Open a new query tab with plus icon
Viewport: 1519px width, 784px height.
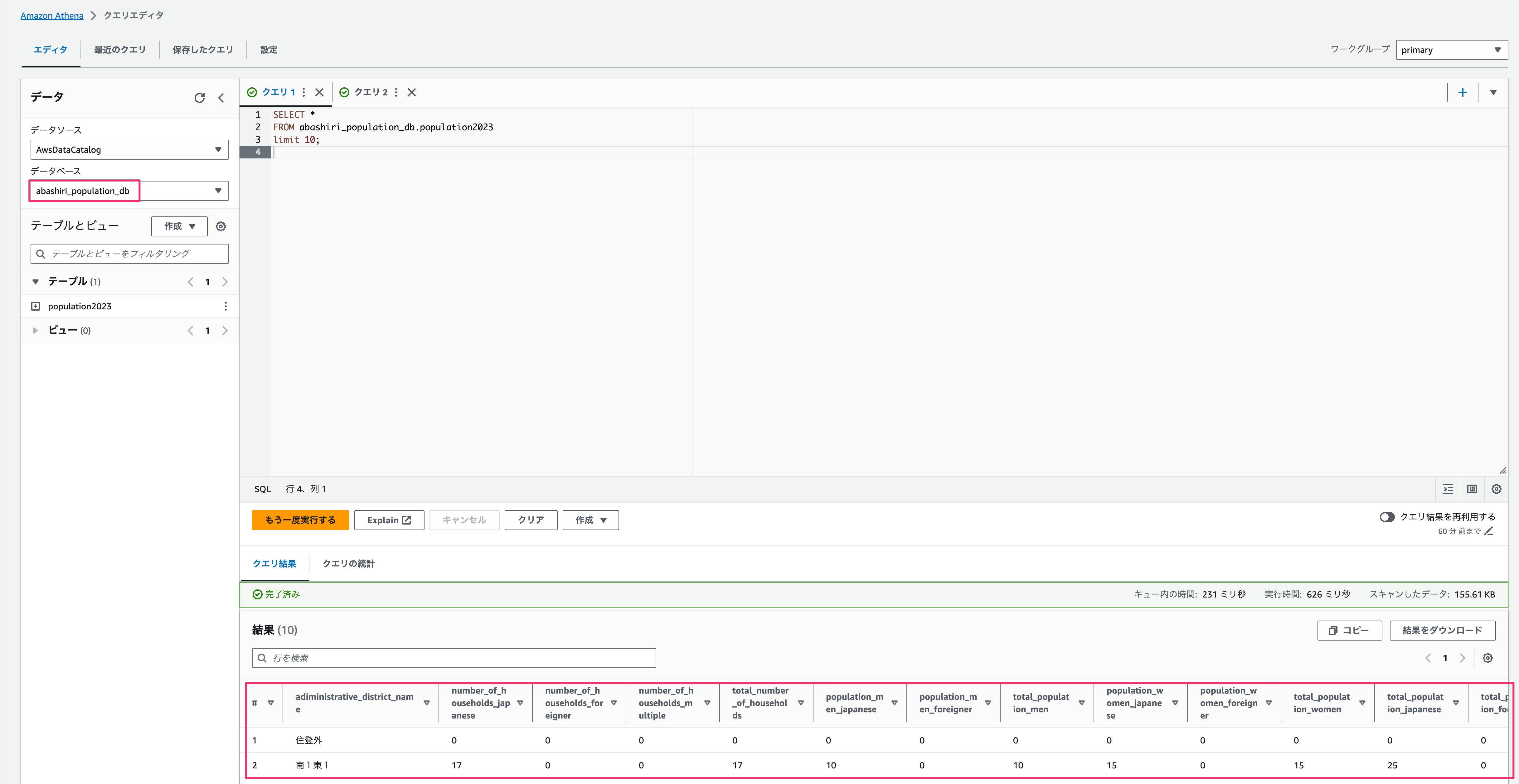(1463, 92)
